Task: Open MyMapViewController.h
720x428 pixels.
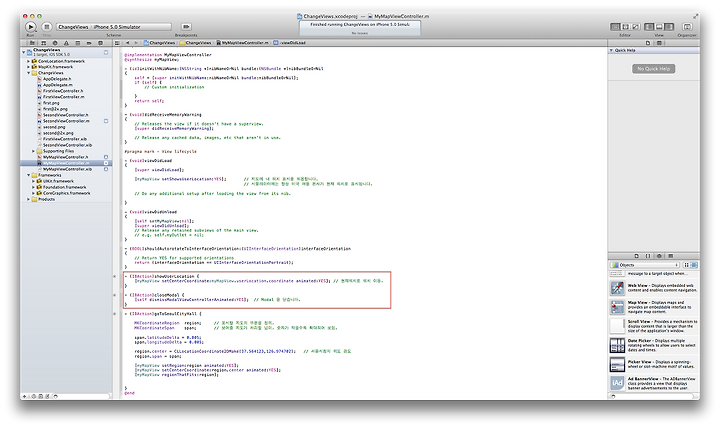Action: (x=65, y=157)
